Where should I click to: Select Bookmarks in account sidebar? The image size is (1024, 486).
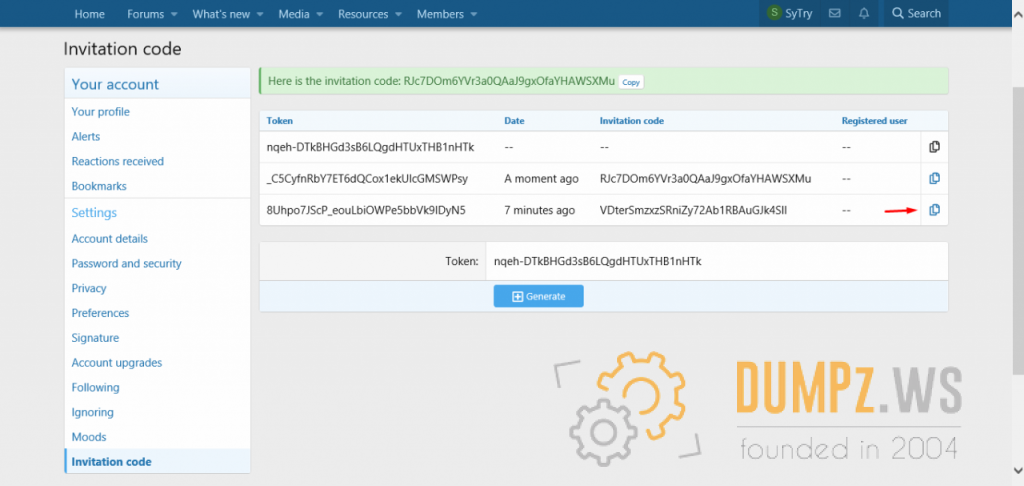98,186
